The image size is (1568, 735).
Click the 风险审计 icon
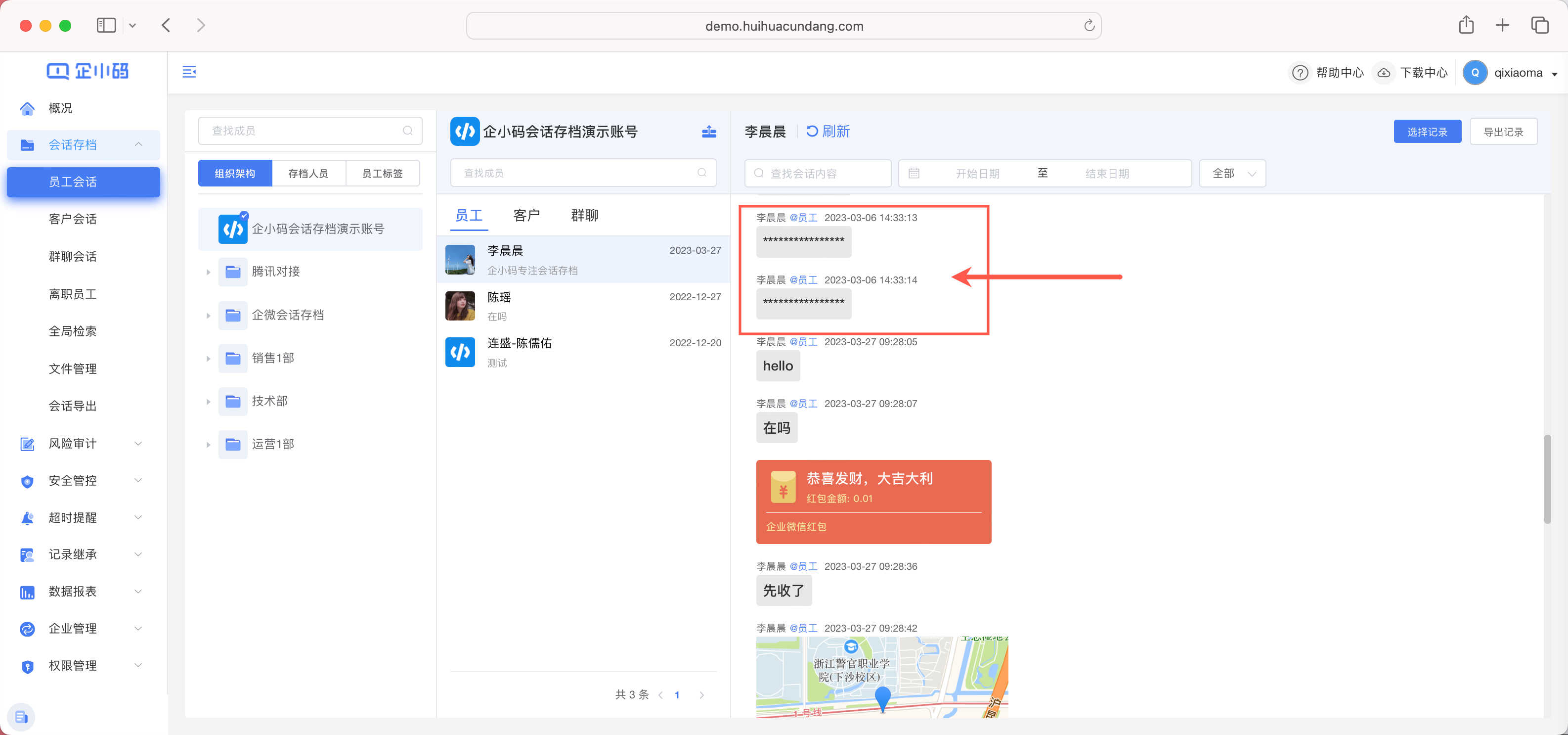point(27,444)
